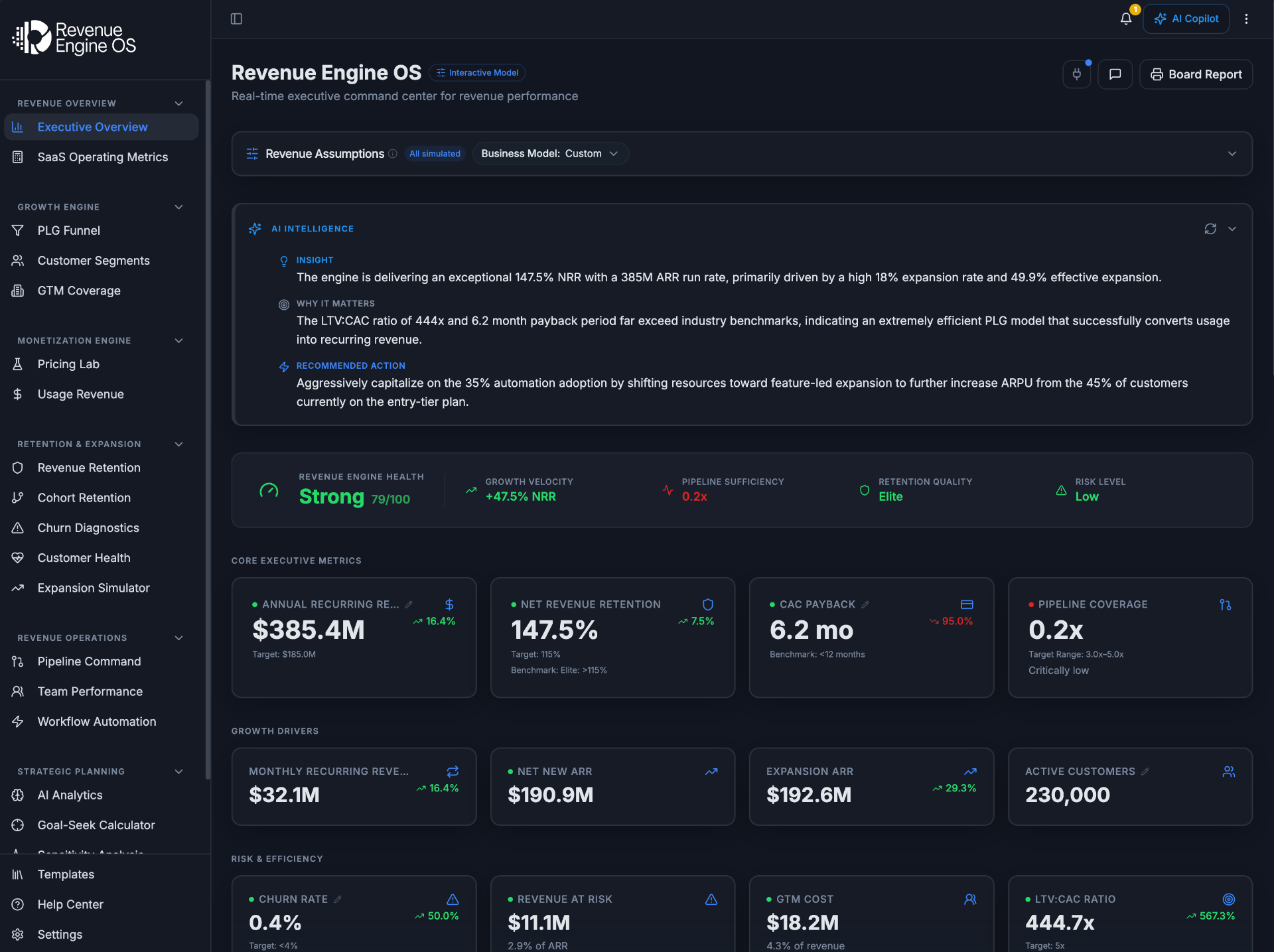
Task: Click the dollar icon on ARR card
Action: (x=449, y=604)
